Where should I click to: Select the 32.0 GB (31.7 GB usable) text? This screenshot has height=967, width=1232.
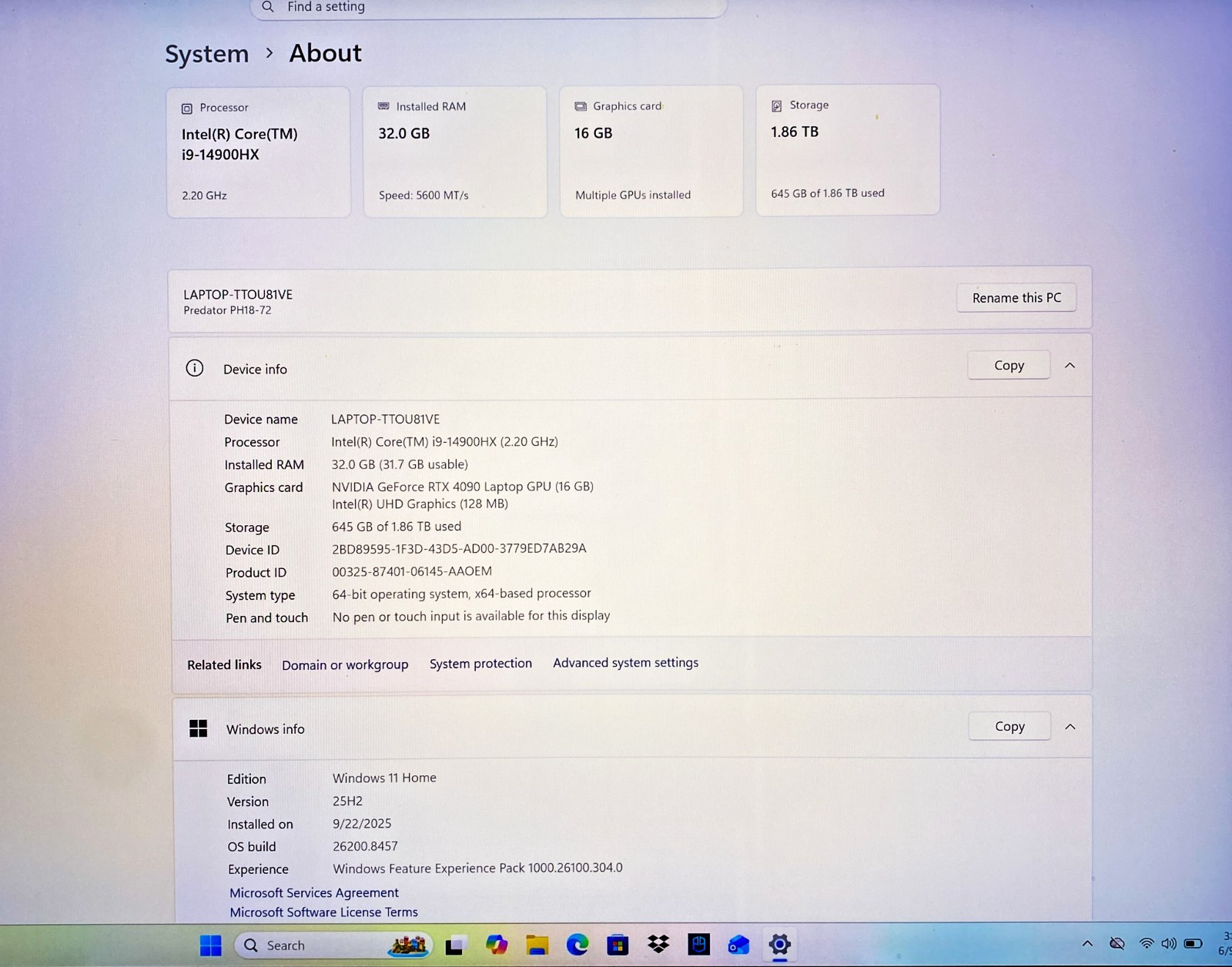[400, 464]
